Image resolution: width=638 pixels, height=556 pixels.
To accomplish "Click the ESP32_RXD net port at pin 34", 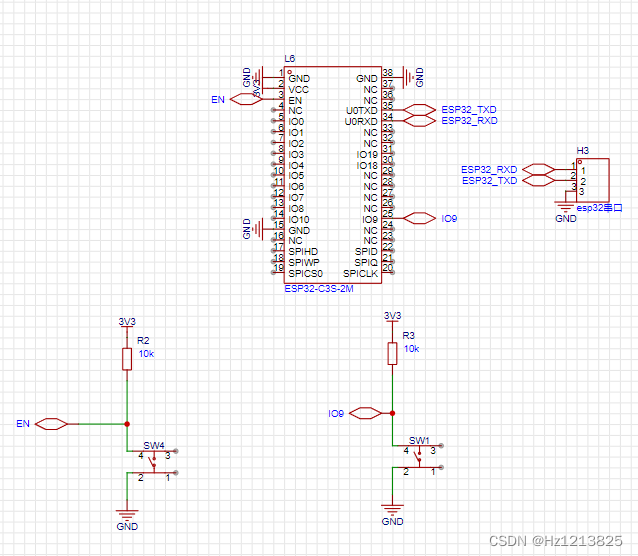I will [420, 121].
